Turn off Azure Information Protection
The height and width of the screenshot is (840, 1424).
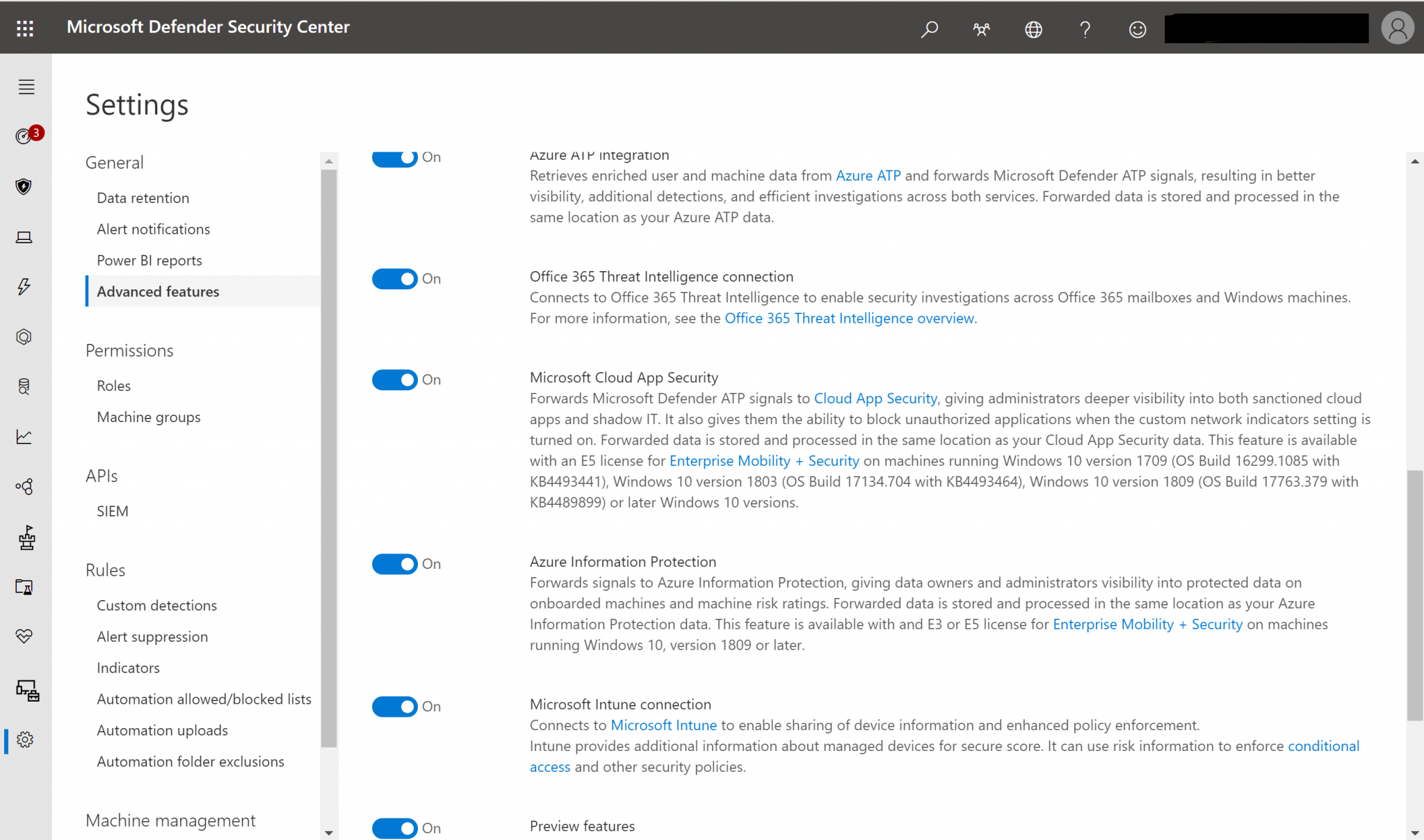pos(394,564)
